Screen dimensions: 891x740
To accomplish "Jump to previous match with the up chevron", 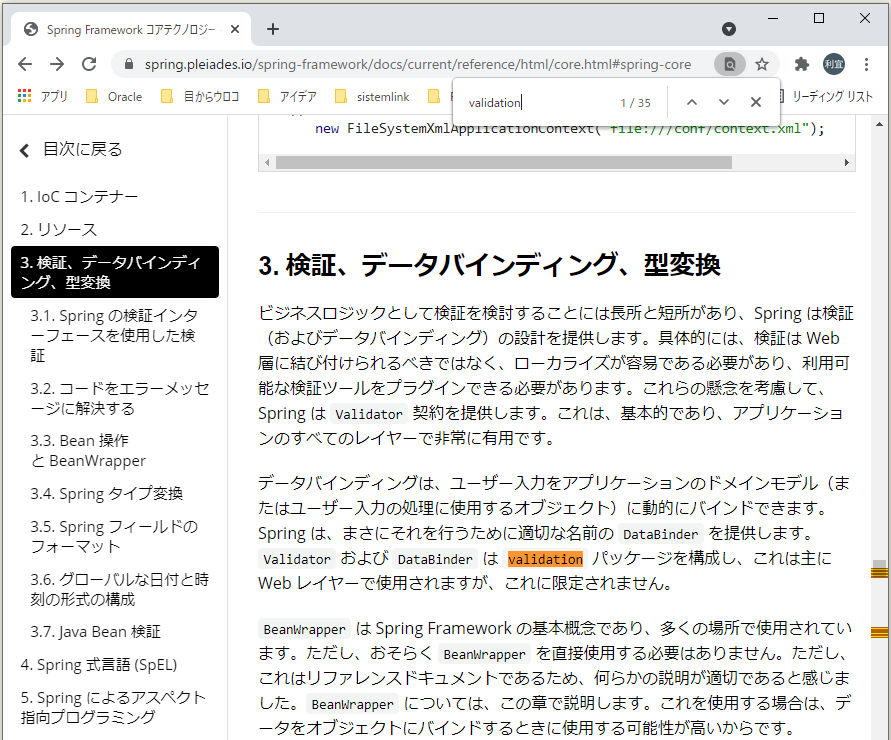I will click(x=691, y=101).
